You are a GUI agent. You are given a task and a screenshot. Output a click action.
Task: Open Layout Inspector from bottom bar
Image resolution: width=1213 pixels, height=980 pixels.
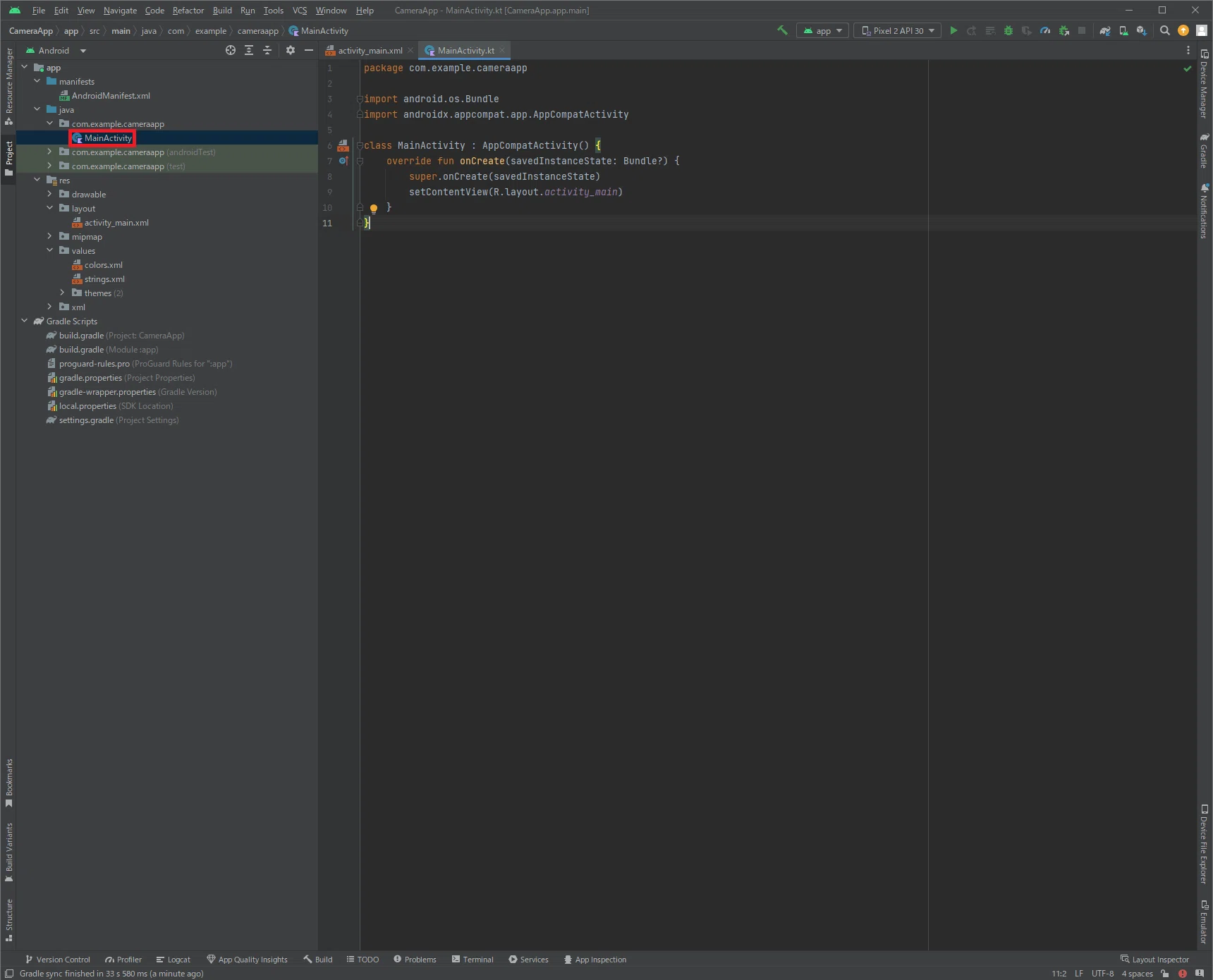pos(1154,960)
